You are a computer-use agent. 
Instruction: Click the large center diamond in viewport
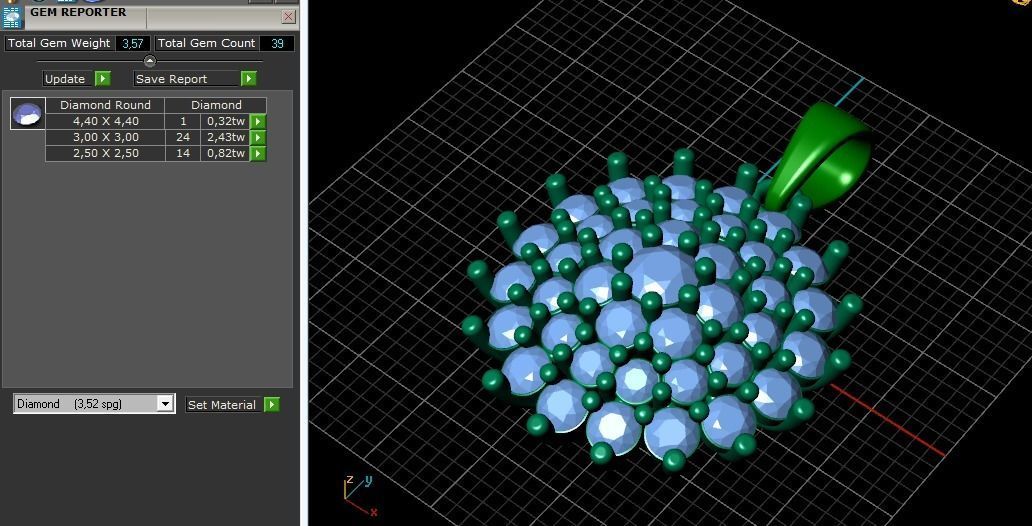(661, 275)
